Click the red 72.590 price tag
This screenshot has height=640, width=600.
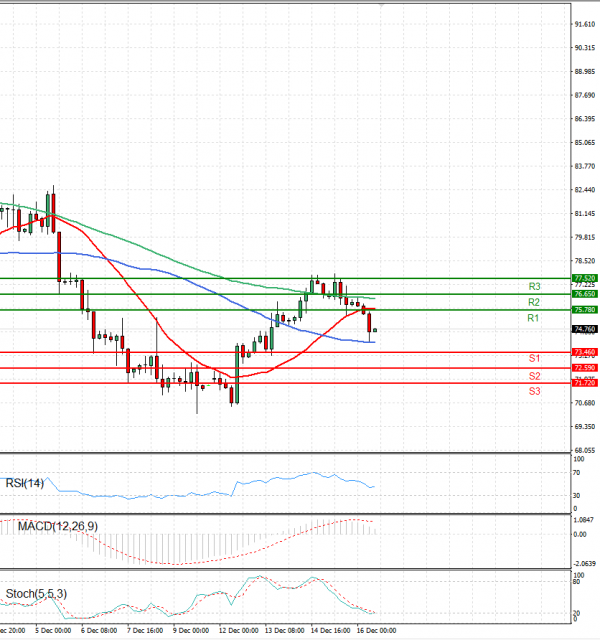[584, 368]
